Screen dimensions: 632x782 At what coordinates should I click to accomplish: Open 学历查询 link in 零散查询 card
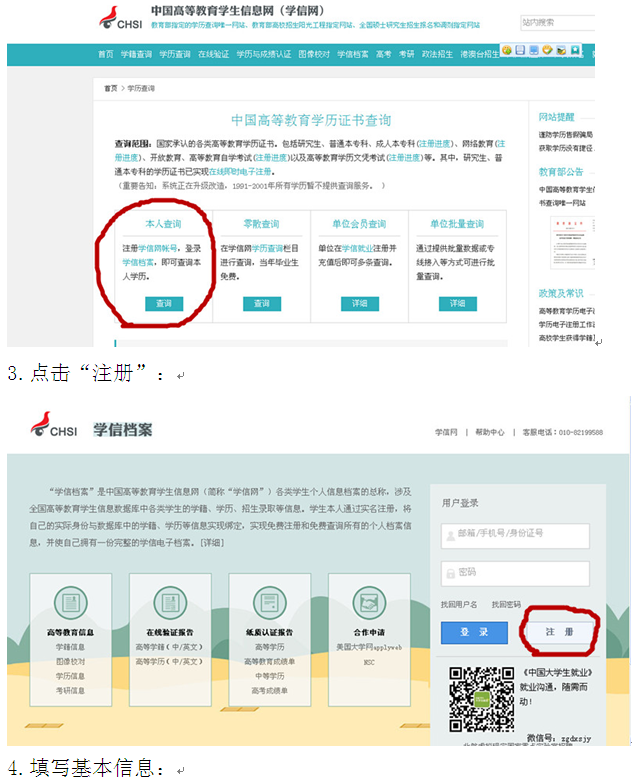point(267,248)
